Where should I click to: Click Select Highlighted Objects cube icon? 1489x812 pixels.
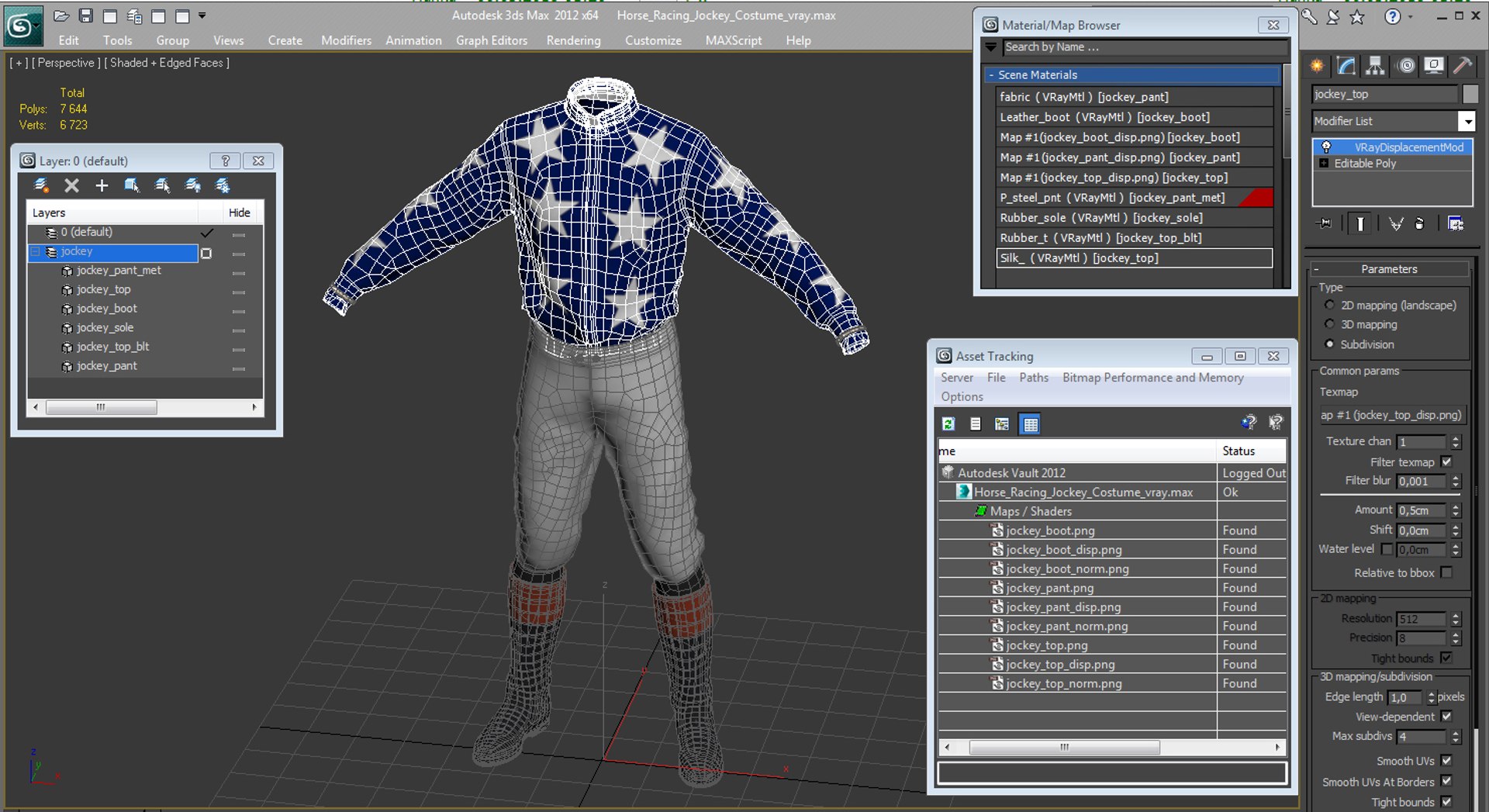click(132, 185)
